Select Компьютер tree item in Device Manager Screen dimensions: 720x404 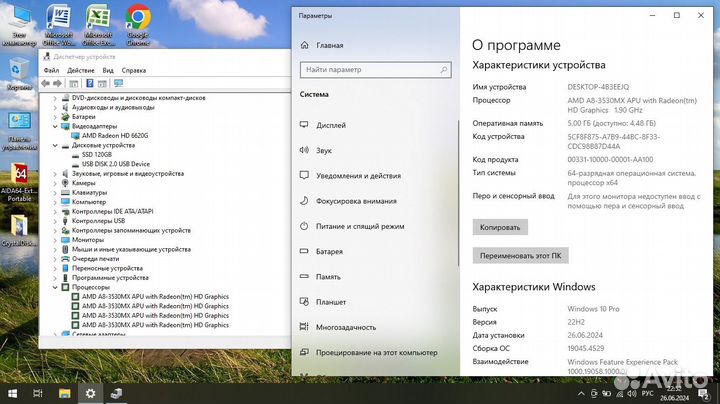(89, 202)
